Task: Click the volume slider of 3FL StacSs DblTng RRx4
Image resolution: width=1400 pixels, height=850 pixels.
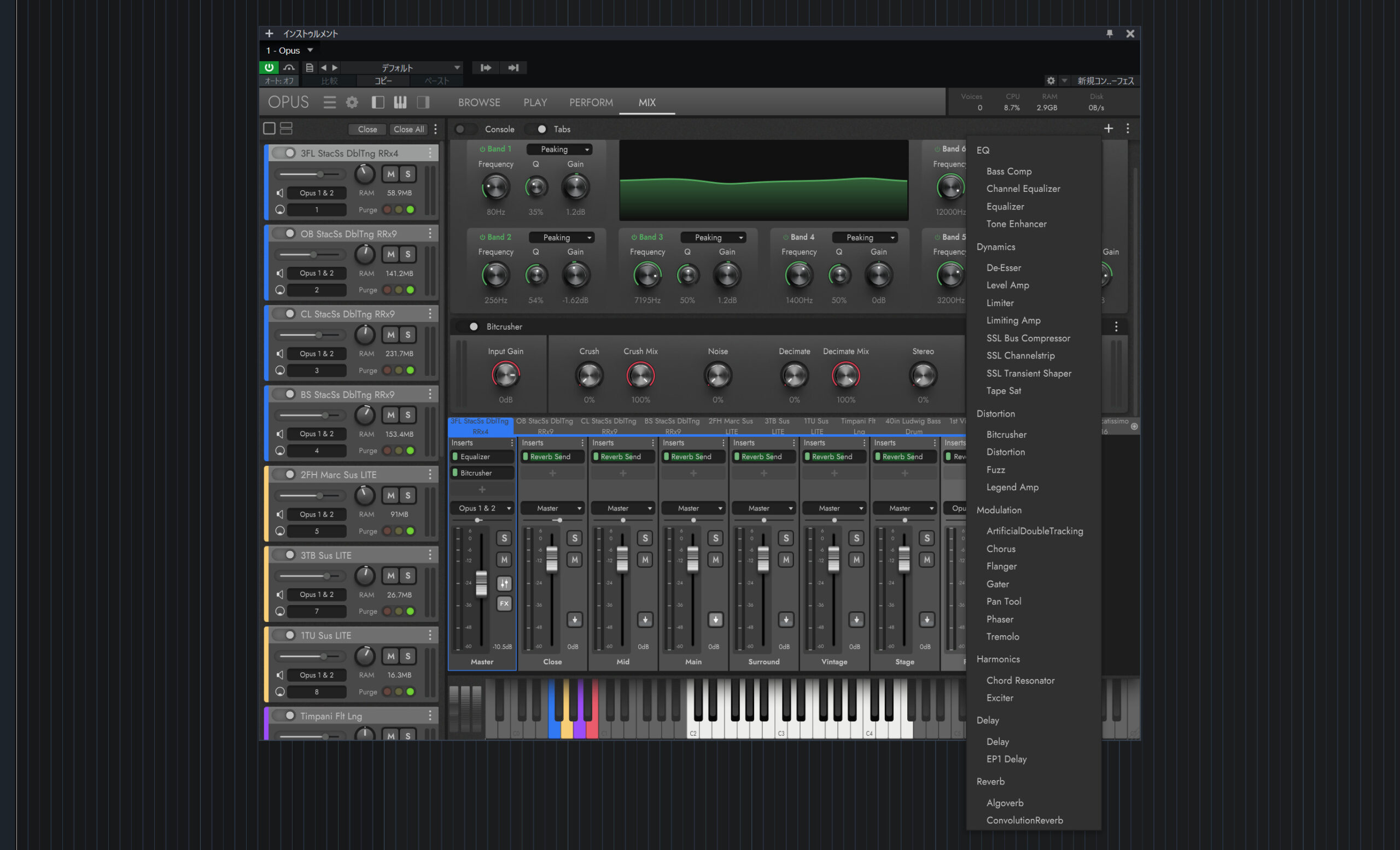Action: pyautogui.click(x=311, y=174)
